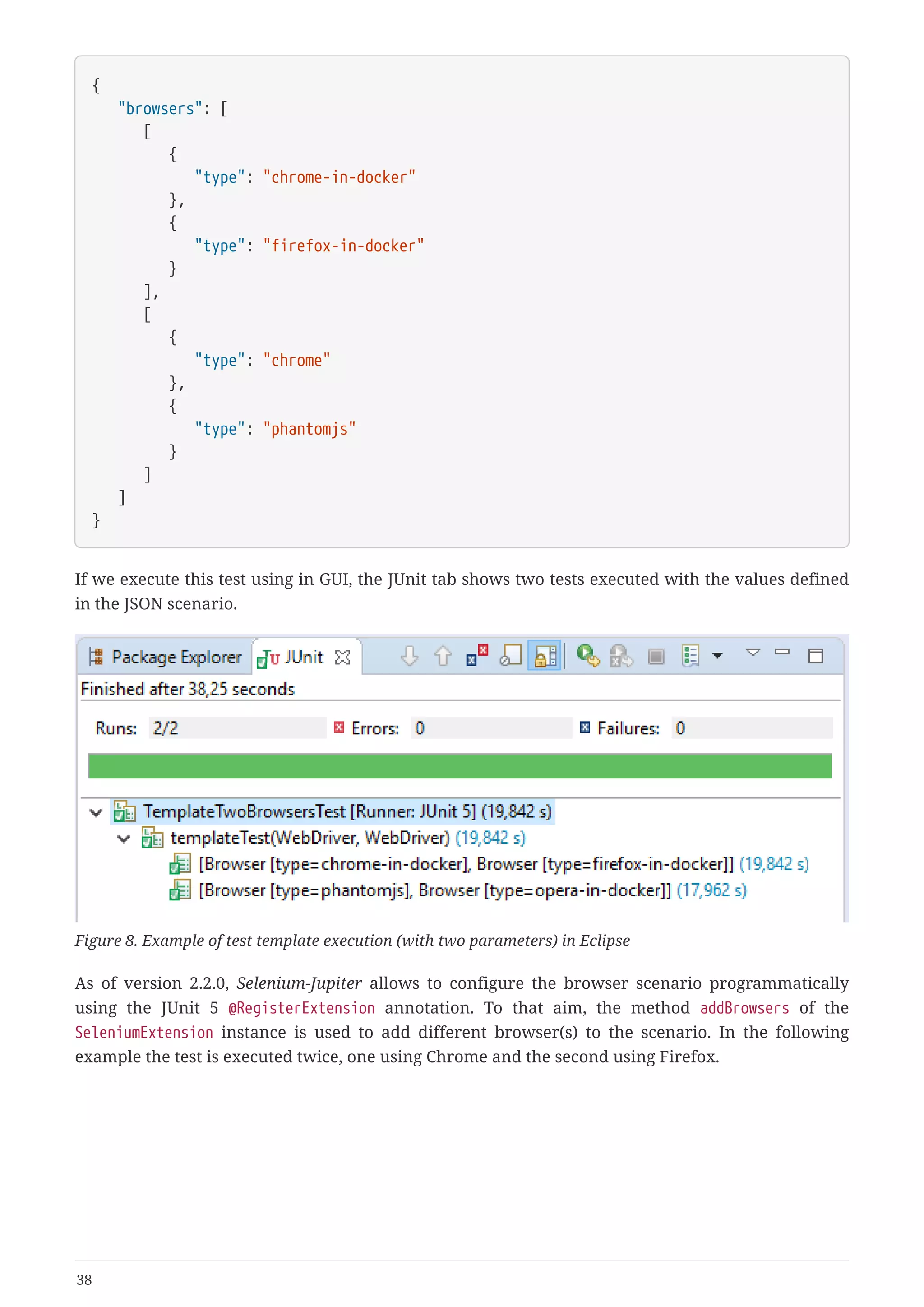Collapse the templateTest(WebDriver, WebDriver) node
Image resolution: width=924 pixels, height=1307 pixels.
[x=124, y=839]
